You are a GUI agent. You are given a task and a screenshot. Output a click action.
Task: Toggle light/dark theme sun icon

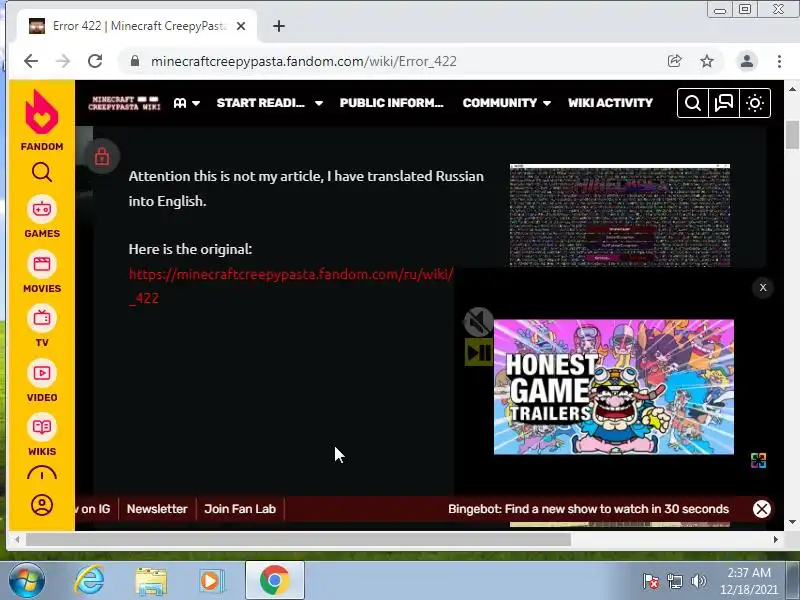point(755,103)
